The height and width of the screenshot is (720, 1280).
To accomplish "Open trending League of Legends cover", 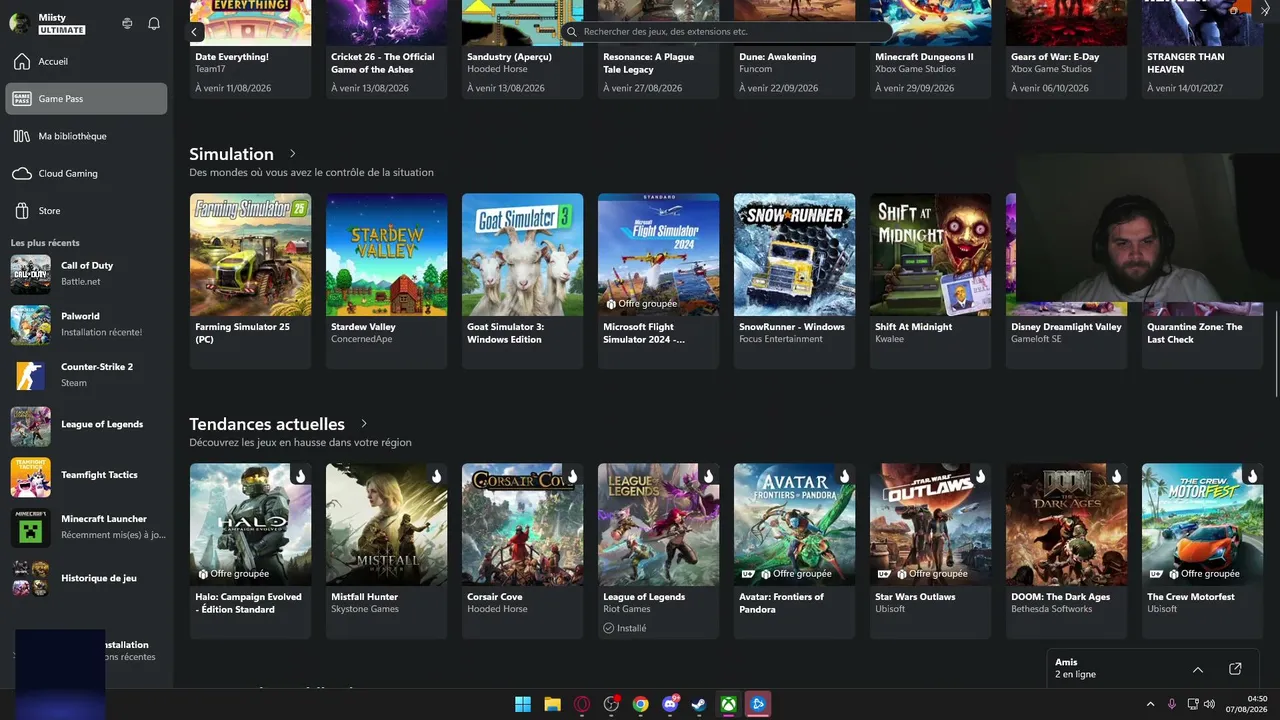I will point(658,524).
